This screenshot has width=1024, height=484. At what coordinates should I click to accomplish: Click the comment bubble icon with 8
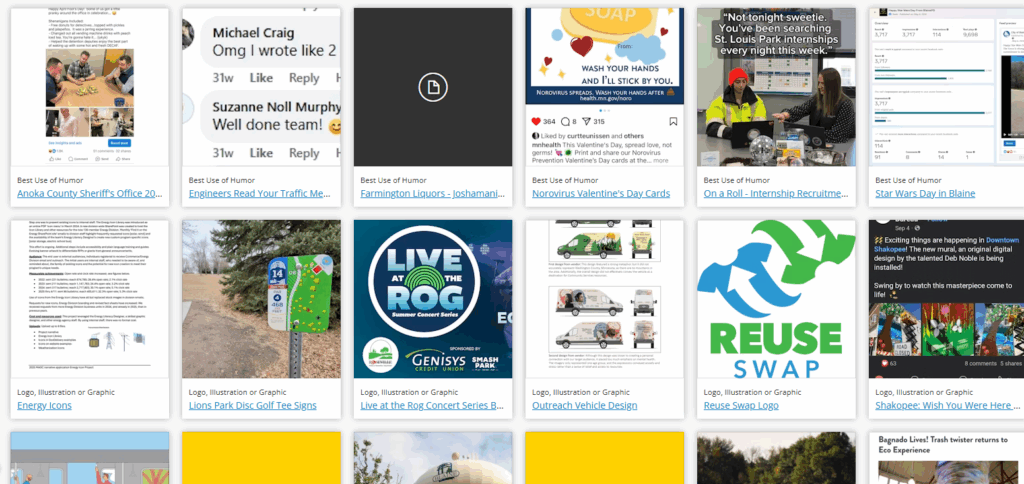(x=566, y=121)
